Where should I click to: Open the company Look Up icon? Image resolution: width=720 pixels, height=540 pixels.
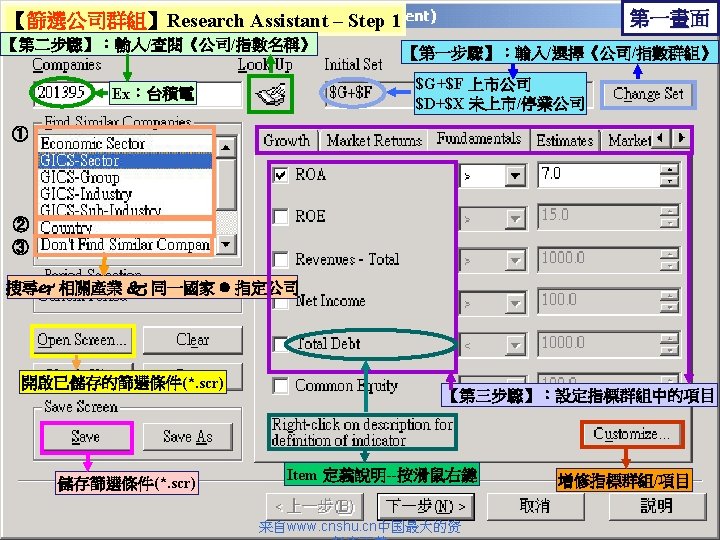270,95
